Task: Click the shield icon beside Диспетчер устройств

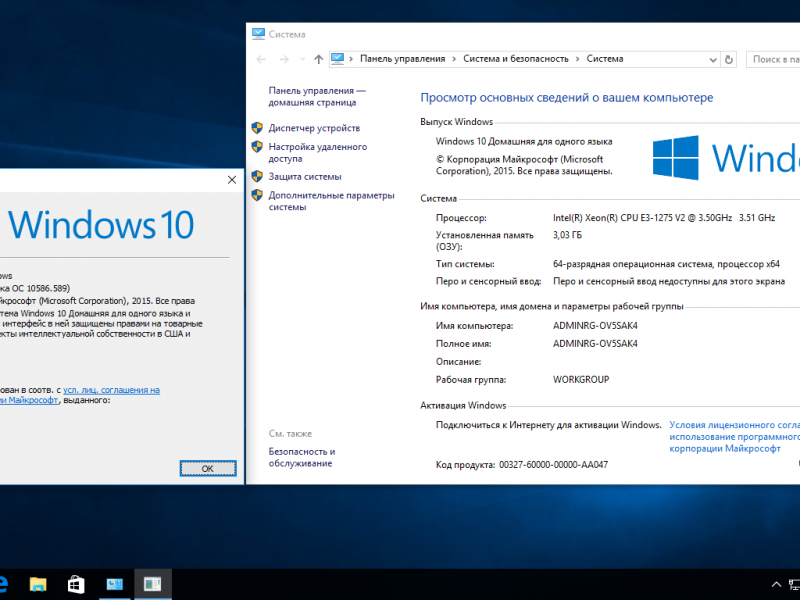Action: tap(257, 128)
